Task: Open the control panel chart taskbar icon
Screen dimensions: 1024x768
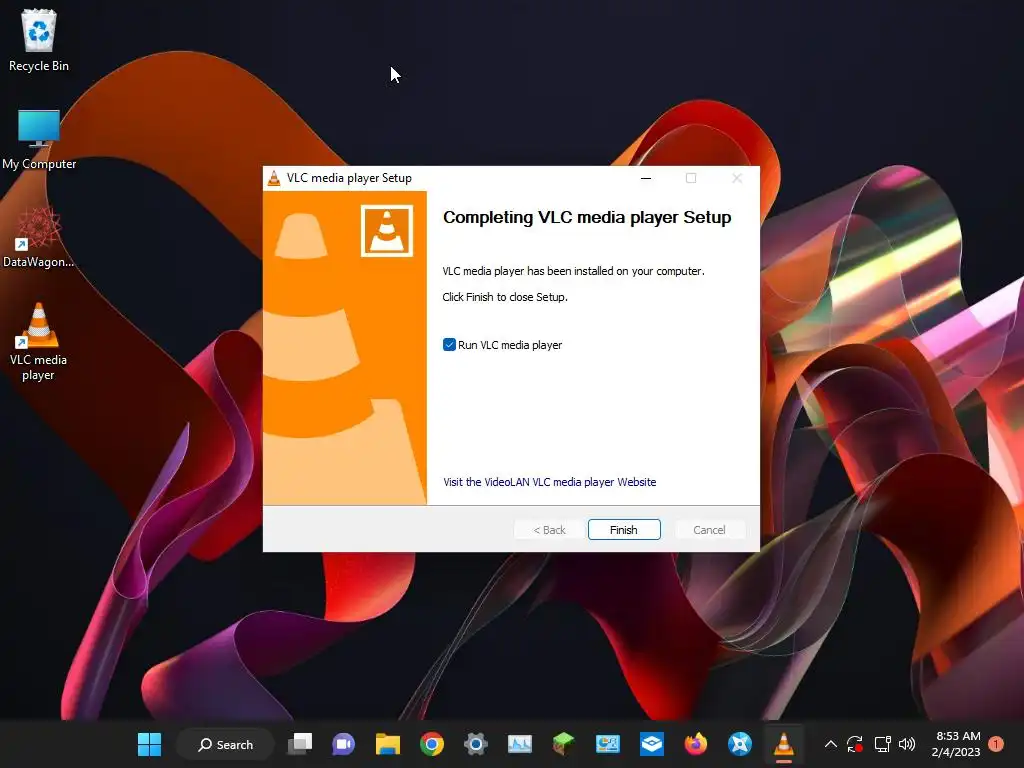Action: 607,744
